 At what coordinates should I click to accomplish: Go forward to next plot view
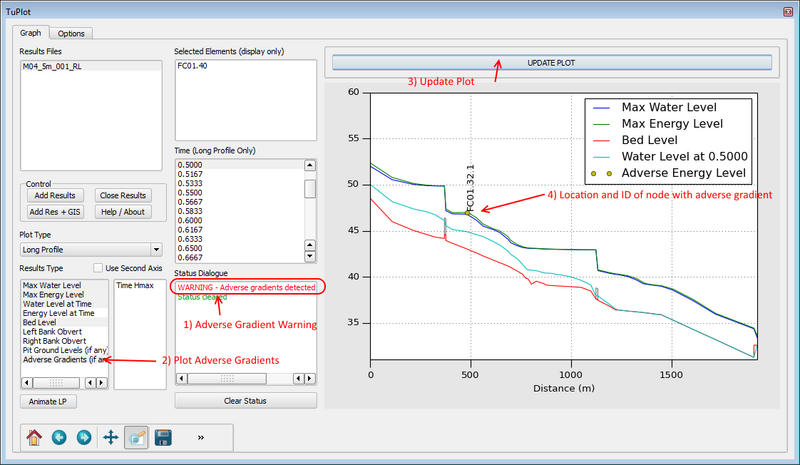pos(84,437)
